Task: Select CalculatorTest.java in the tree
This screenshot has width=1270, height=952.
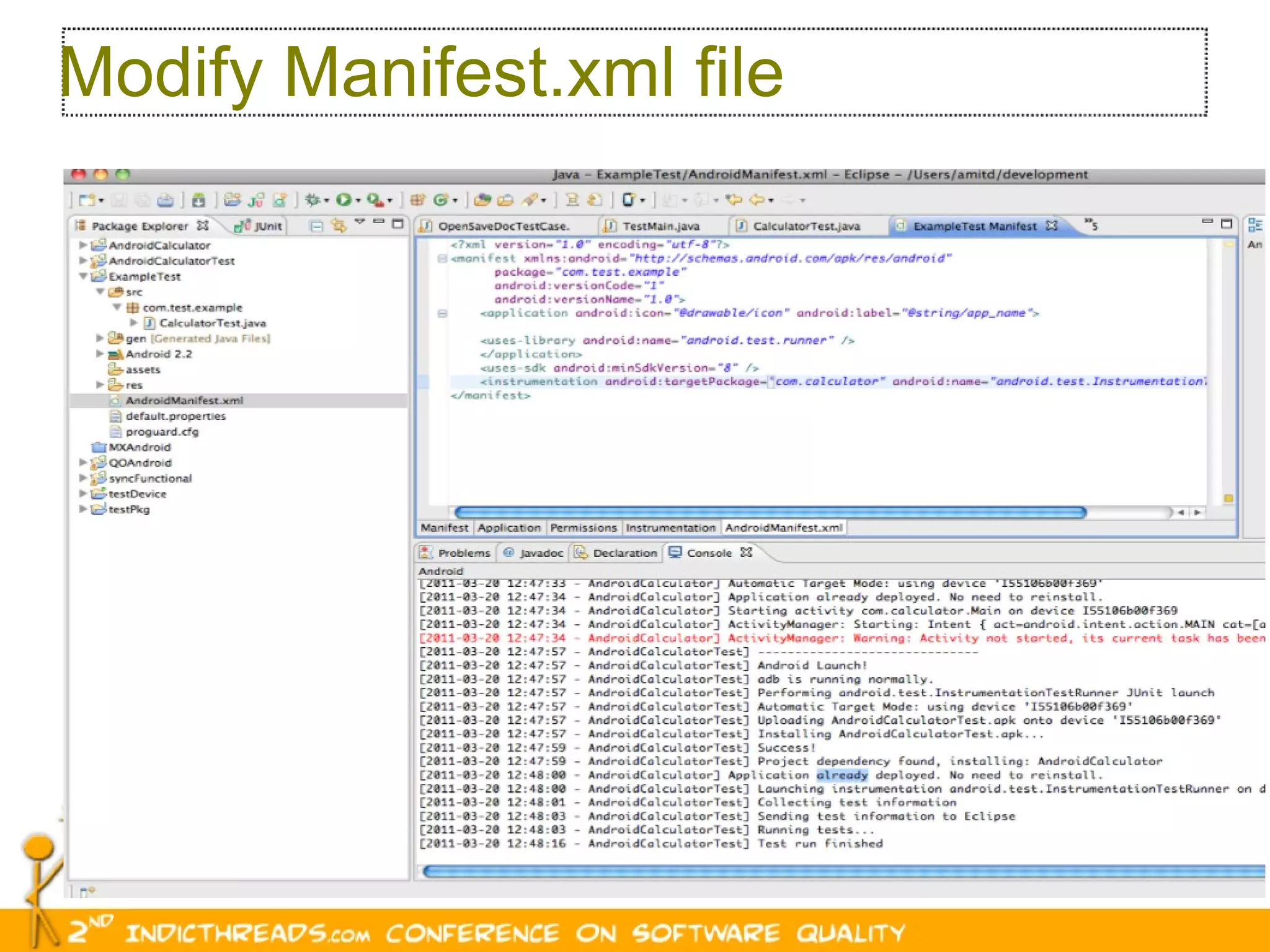Action: [x=213, y=323]
